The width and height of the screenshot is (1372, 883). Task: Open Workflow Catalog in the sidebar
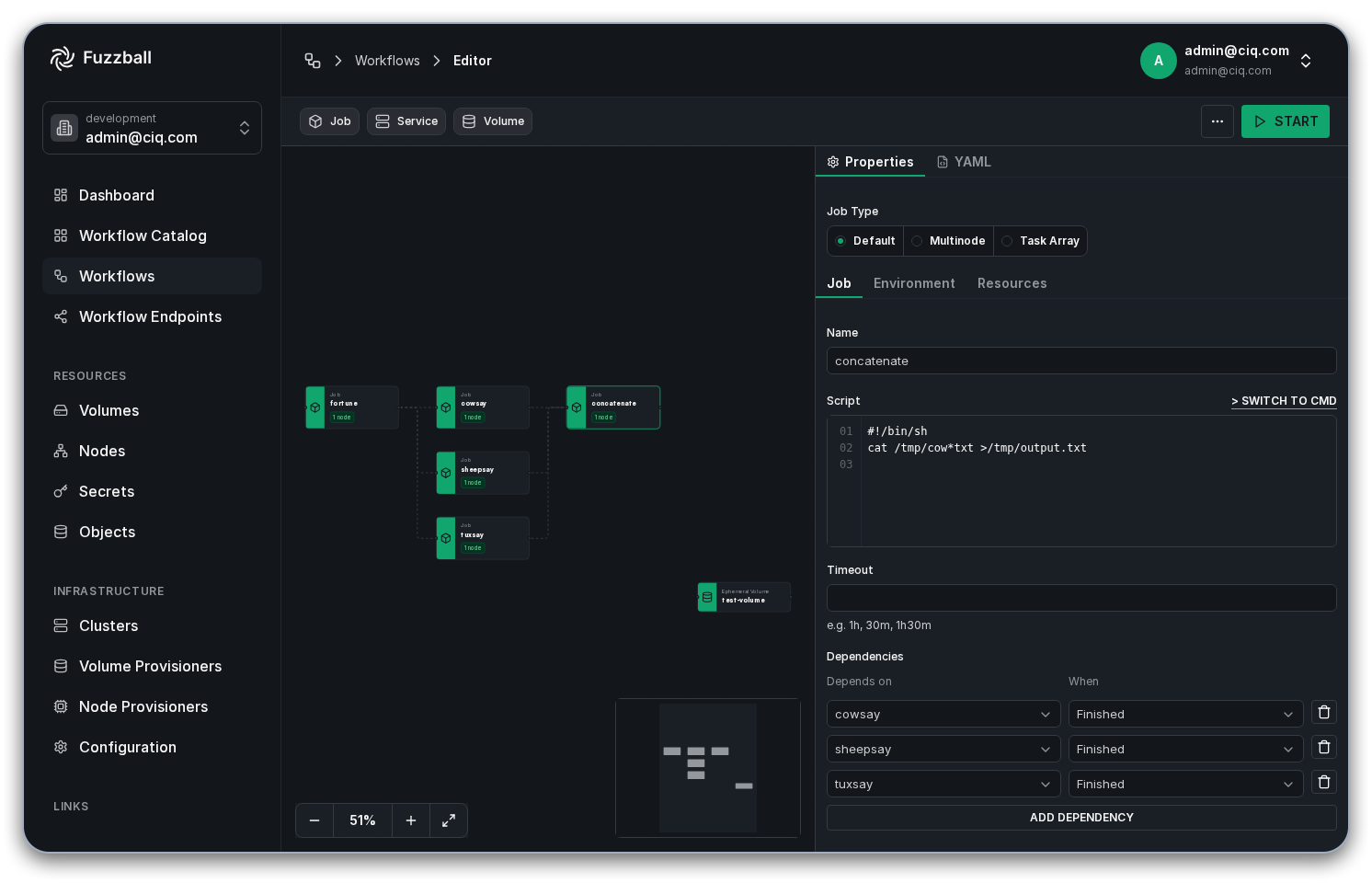(x=152, y=235)
